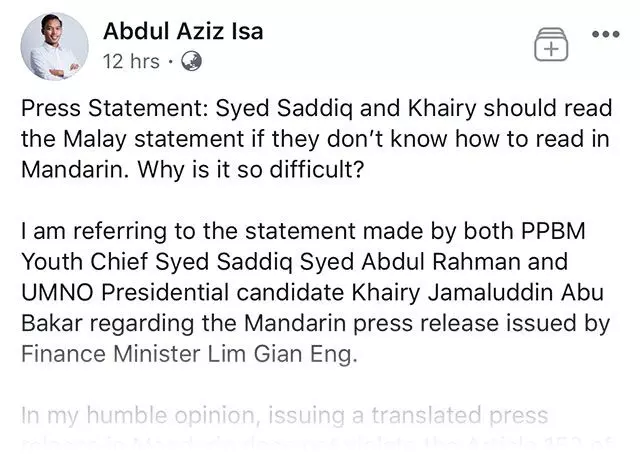Open the Abdul Aziz Isa profile name link

click(x=183, y=32)
